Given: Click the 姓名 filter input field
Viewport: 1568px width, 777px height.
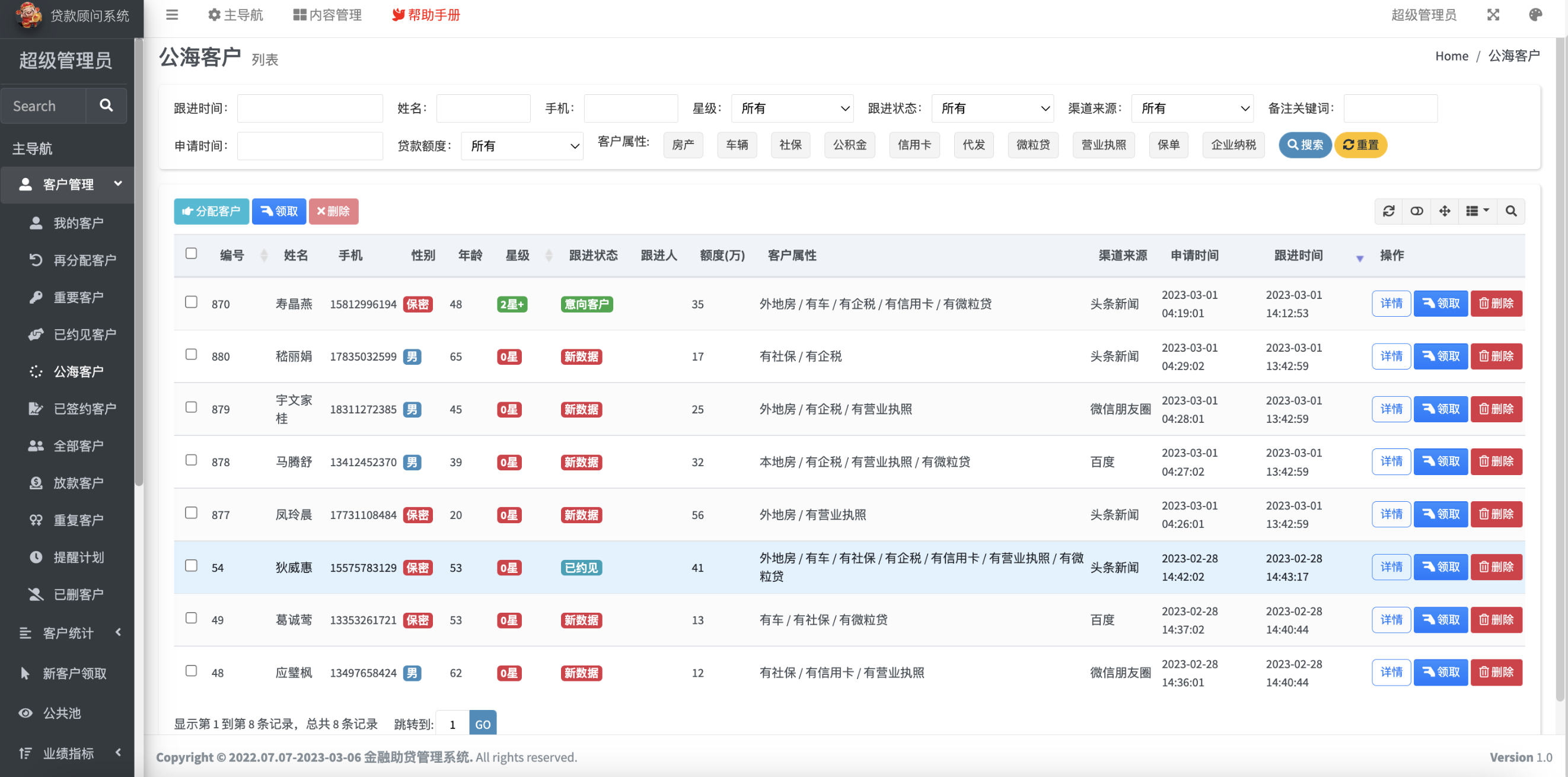Looking at the screenshot, I should tap(483, 109).
